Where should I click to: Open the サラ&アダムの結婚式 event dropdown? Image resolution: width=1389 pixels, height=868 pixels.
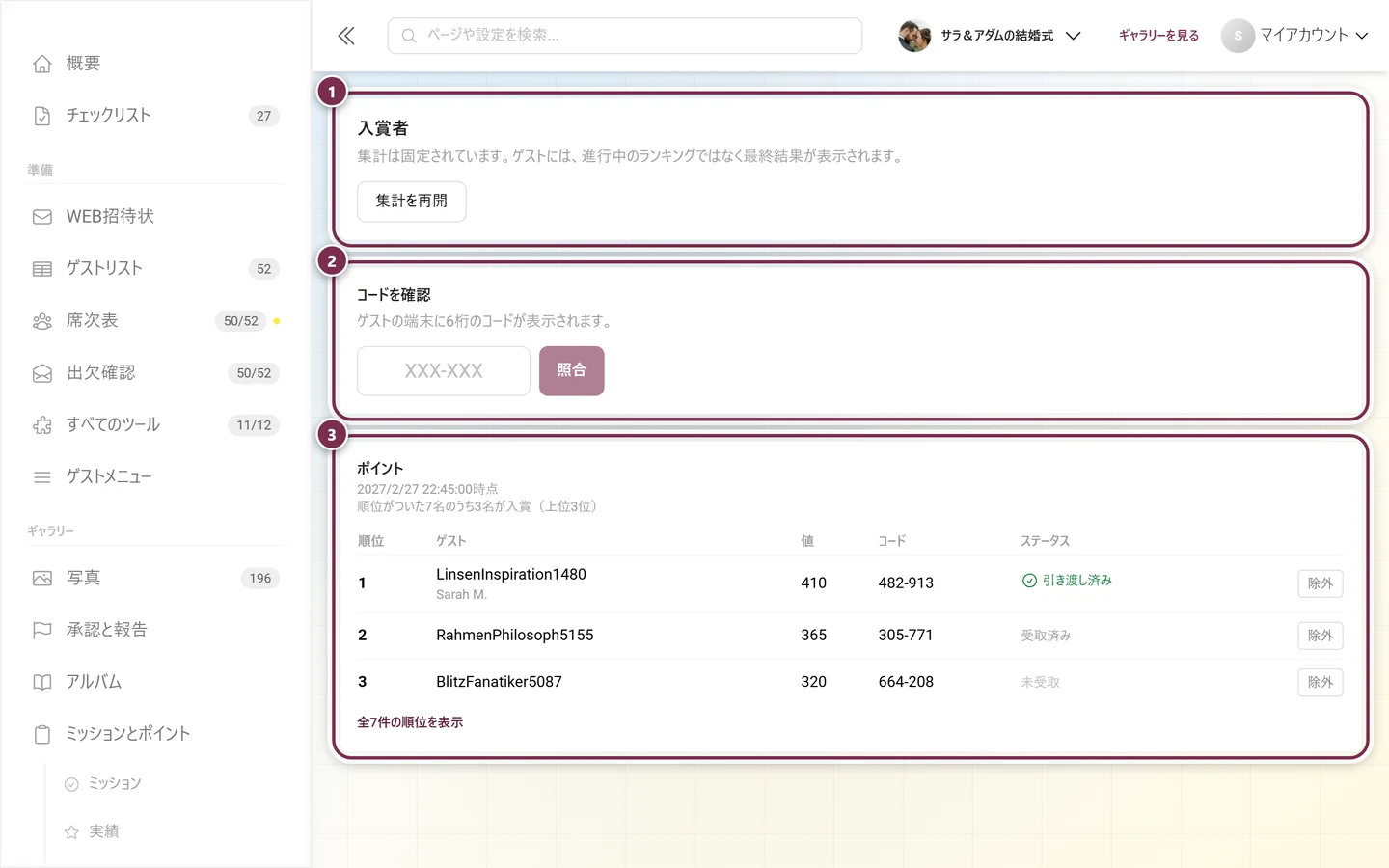(990, 36)
